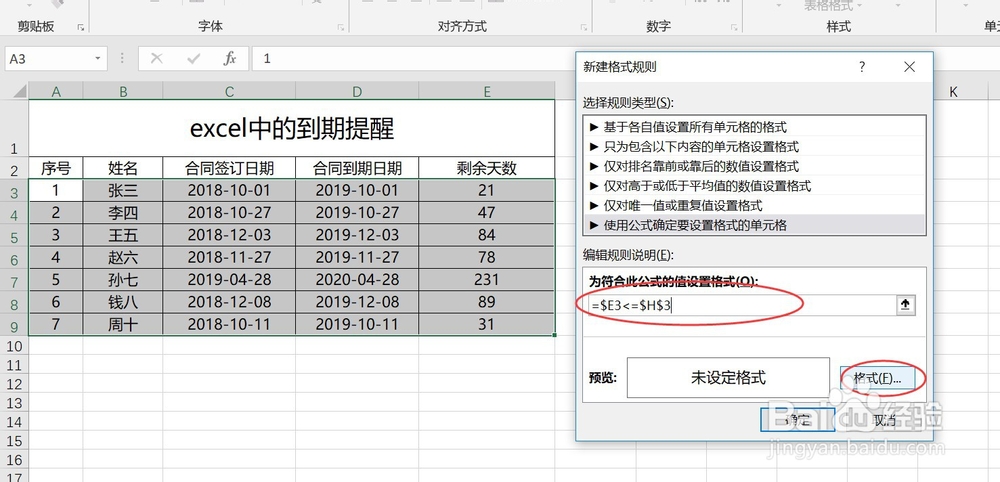
Task: Select row 10 header
Action: (14, 346)
